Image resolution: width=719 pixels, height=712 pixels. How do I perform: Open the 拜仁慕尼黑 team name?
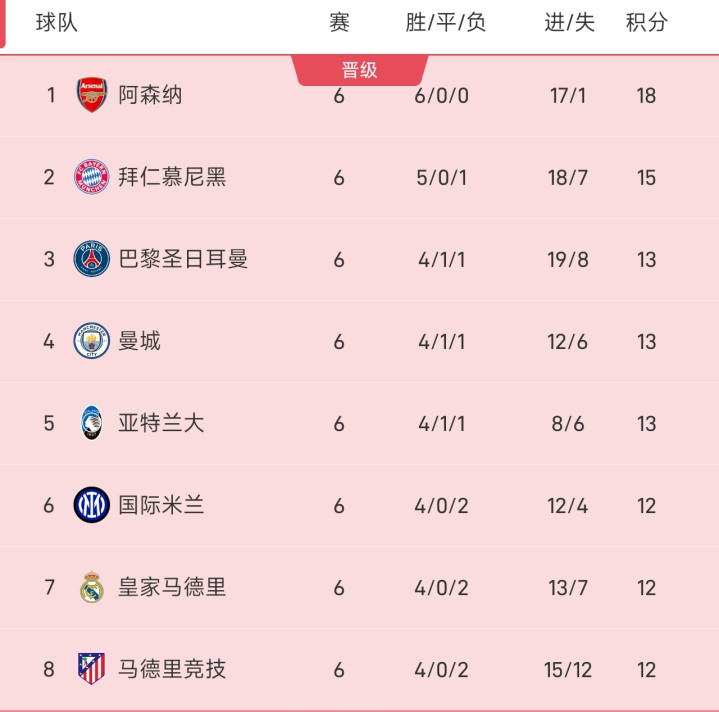pos(172,177)
